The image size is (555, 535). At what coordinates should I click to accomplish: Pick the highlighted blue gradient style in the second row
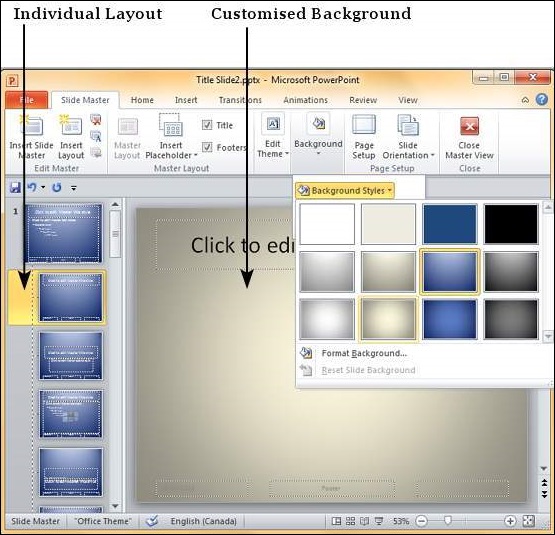(450, 272)
